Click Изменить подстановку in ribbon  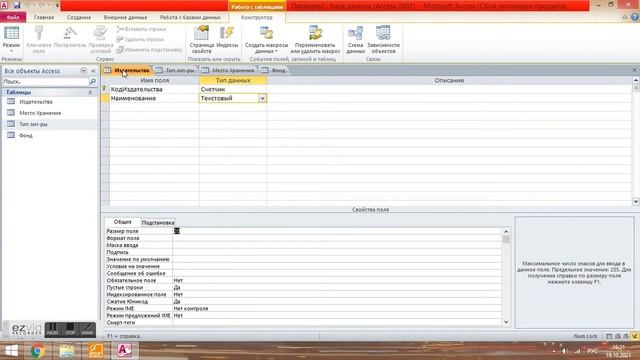pos(149,50)
